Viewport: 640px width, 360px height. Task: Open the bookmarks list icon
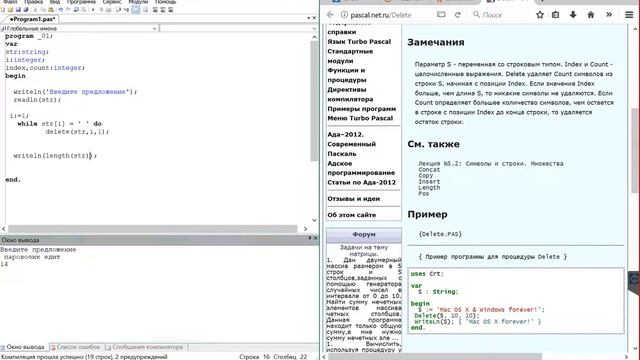(x=556, y=15)
